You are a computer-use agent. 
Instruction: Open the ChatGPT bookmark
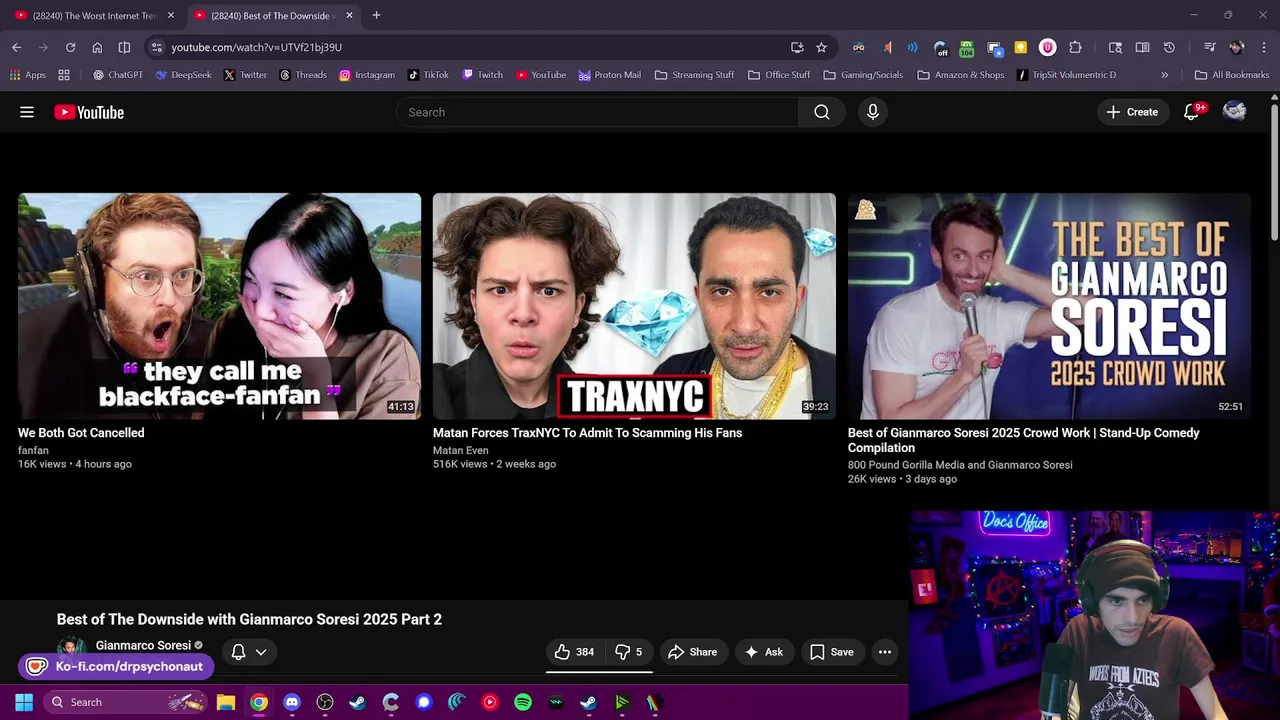coord(117,75)
